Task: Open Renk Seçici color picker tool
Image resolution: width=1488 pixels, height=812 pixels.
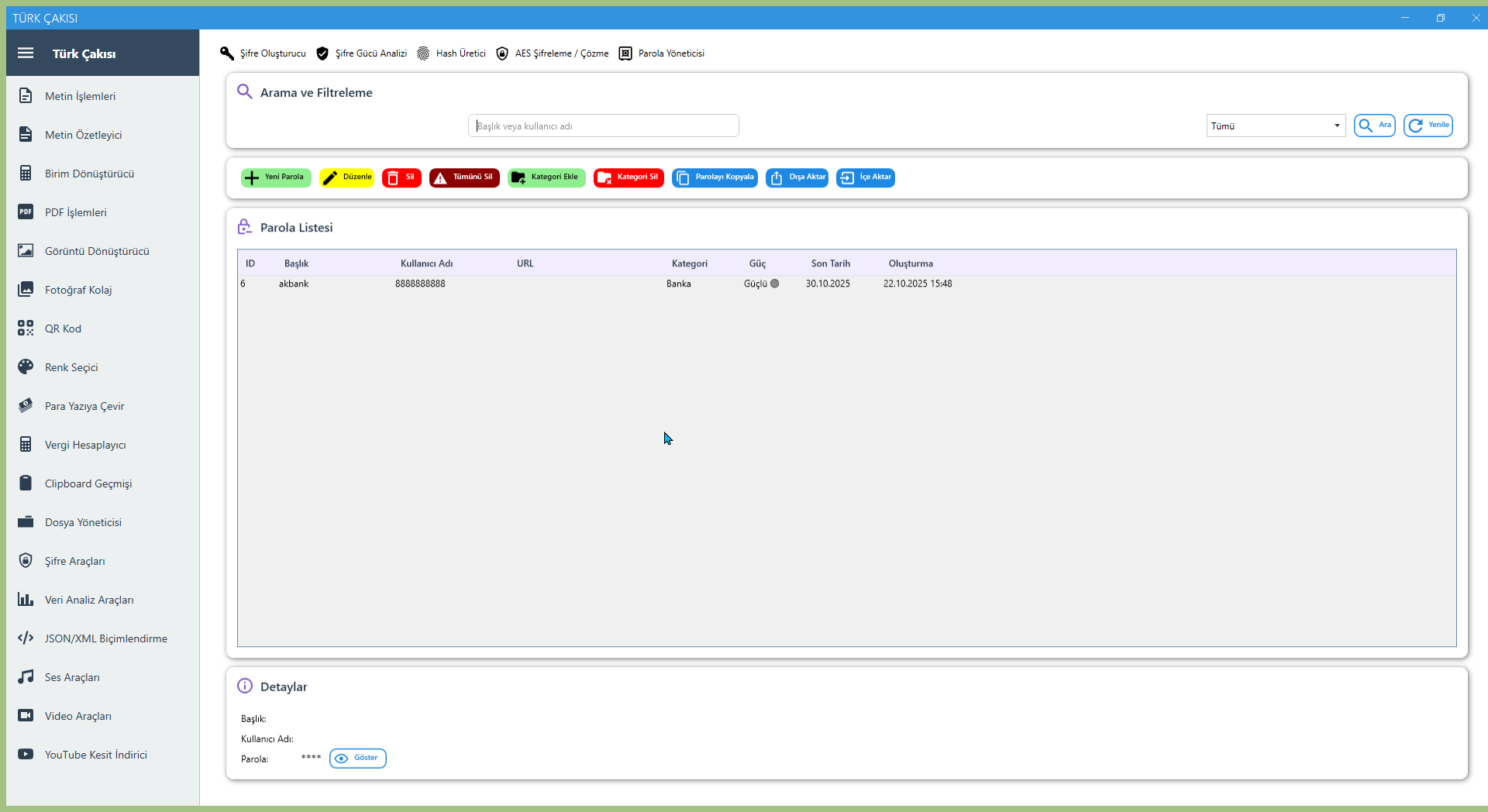Action: click(x=71, y=367)
